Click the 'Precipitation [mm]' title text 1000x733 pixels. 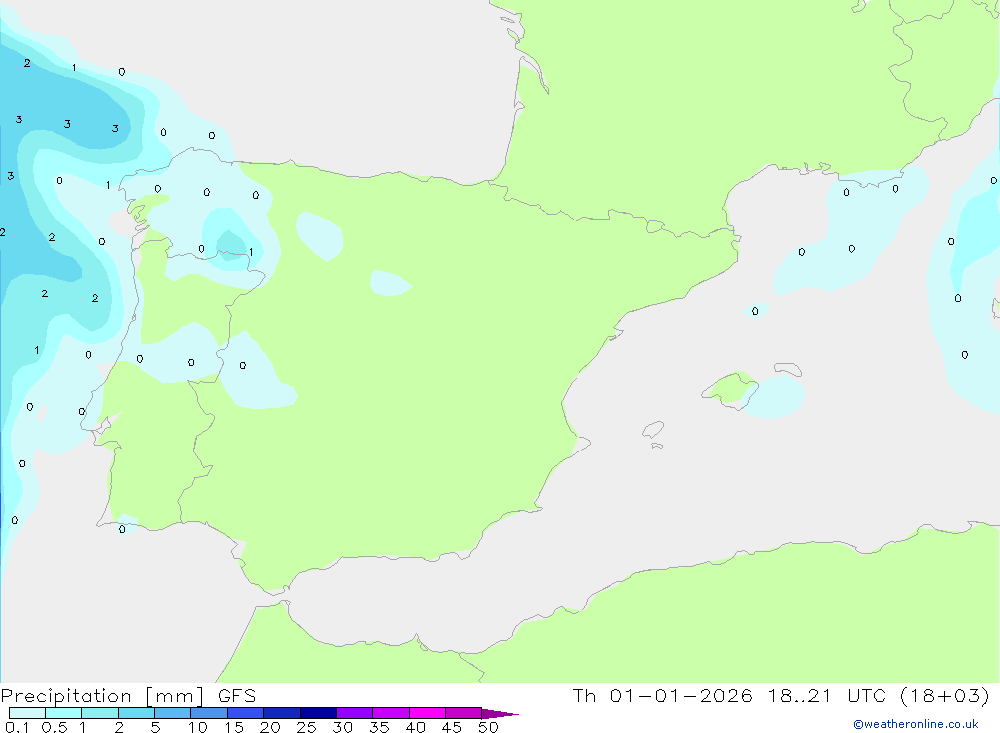pos(102,696)
